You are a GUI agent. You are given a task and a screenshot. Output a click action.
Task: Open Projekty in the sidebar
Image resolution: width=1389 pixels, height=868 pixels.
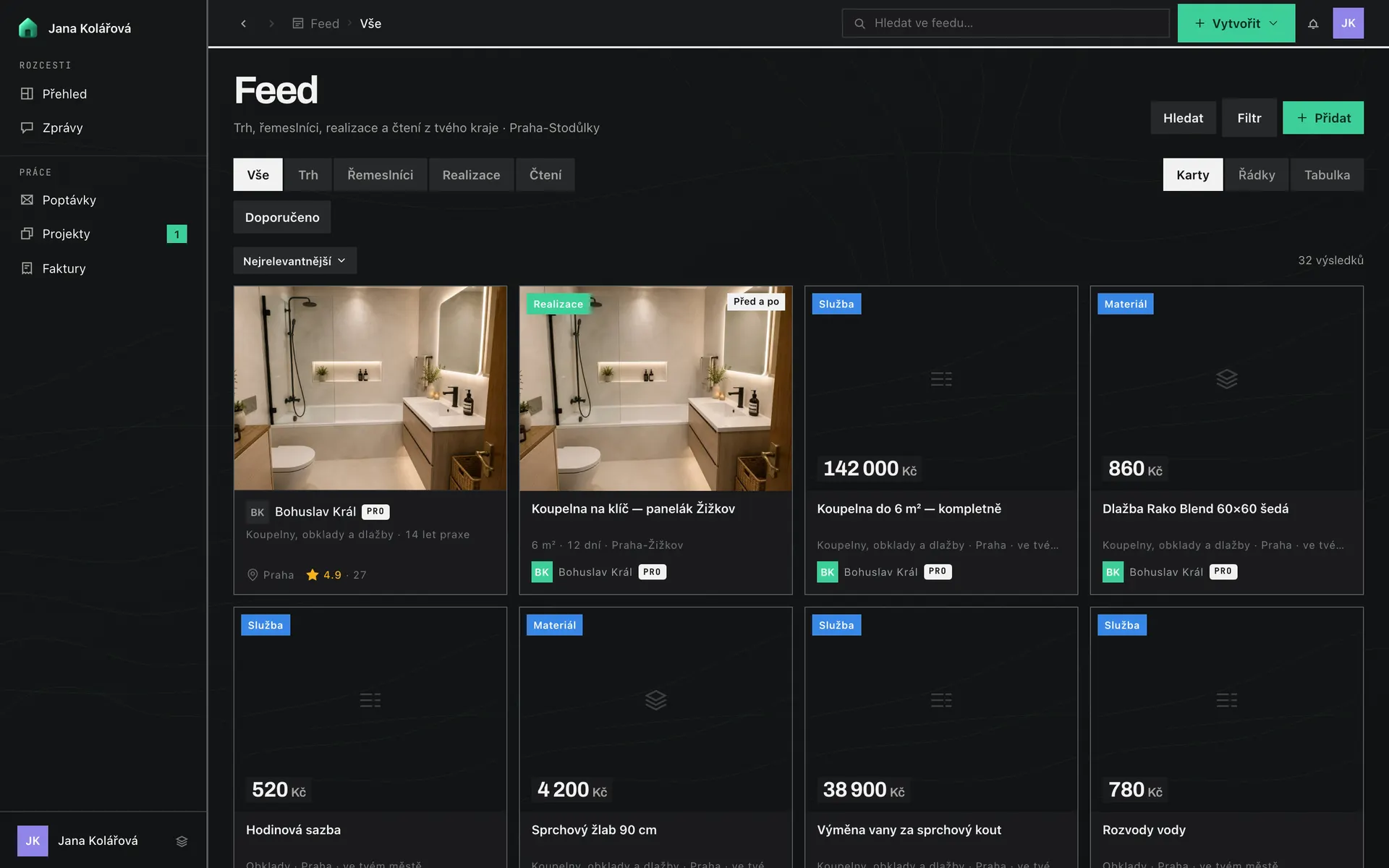point(103,234)
